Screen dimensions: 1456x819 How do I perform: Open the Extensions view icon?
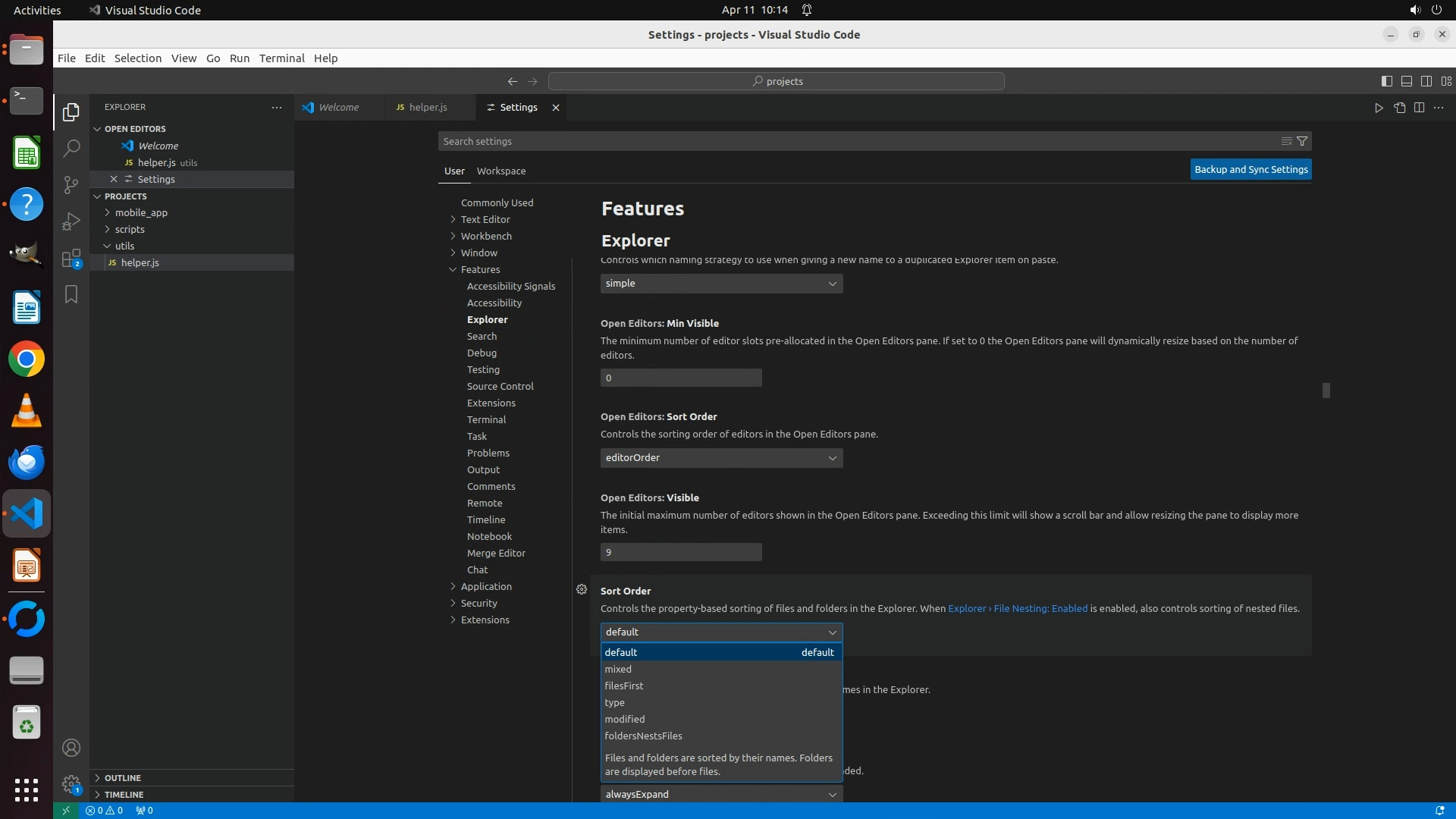tap(71, 259)
